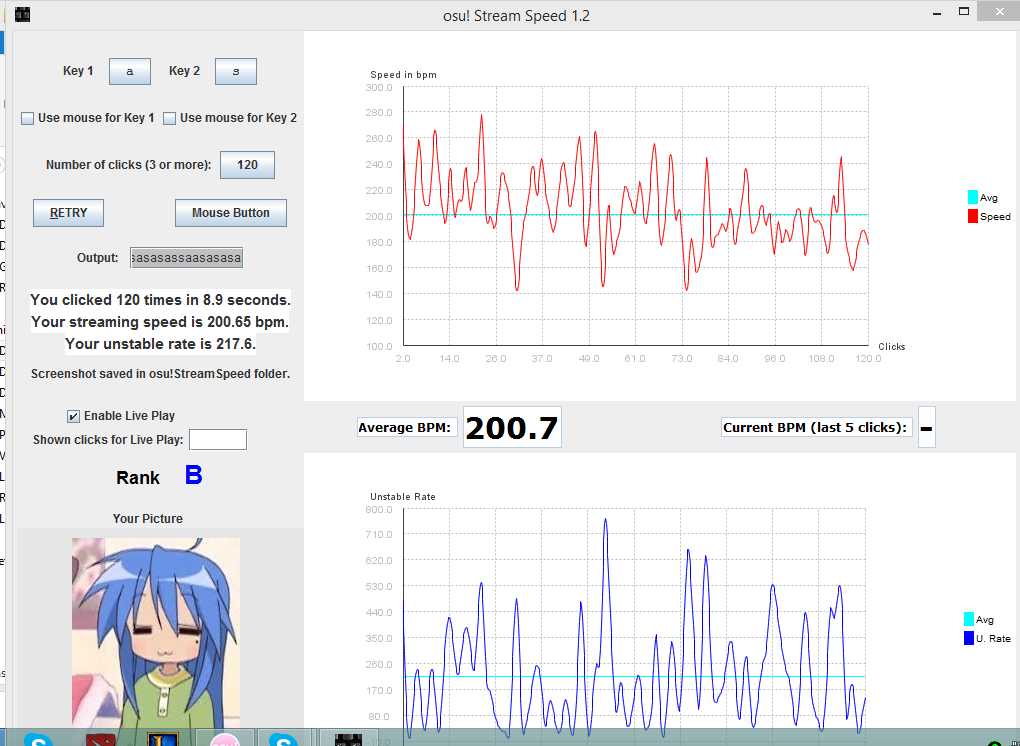Image resolution: width=1020 pixels, height=746 pixels.
Task: Click the 'Unstable Rate' chart title
Action: (403, 497)
